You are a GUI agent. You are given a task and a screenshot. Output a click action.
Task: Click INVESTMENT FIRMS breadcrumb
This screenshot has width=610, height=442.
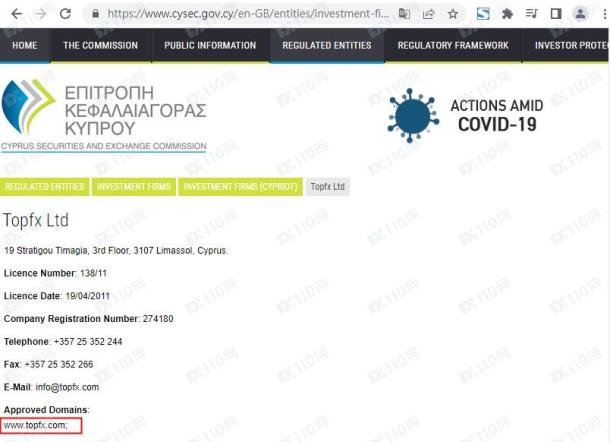point(134,187)
